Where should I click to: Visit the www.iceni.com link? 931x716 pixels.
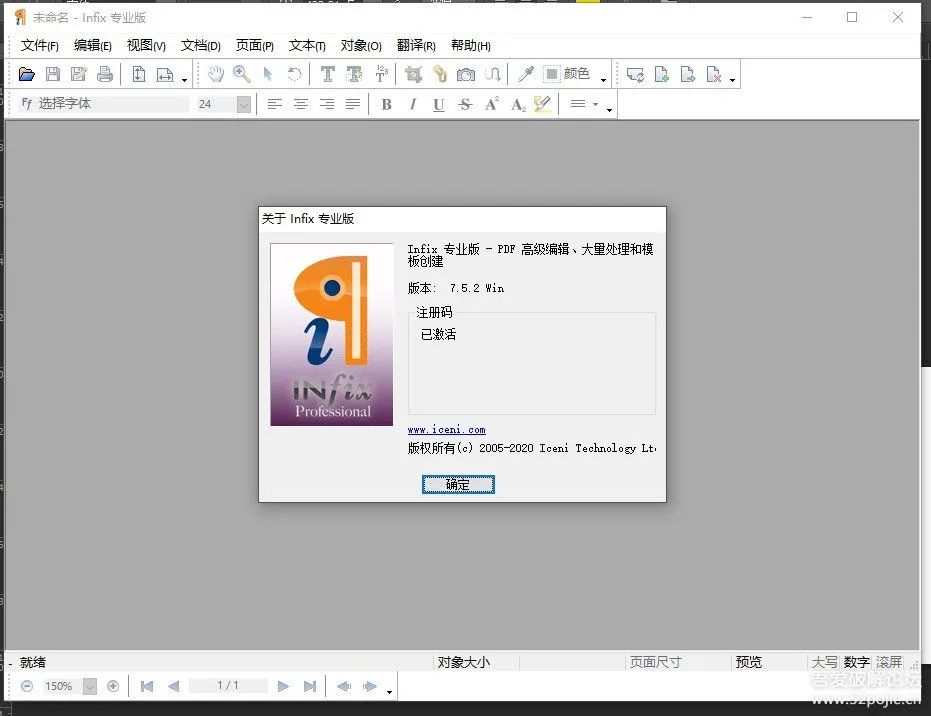(x=446, y=429)
